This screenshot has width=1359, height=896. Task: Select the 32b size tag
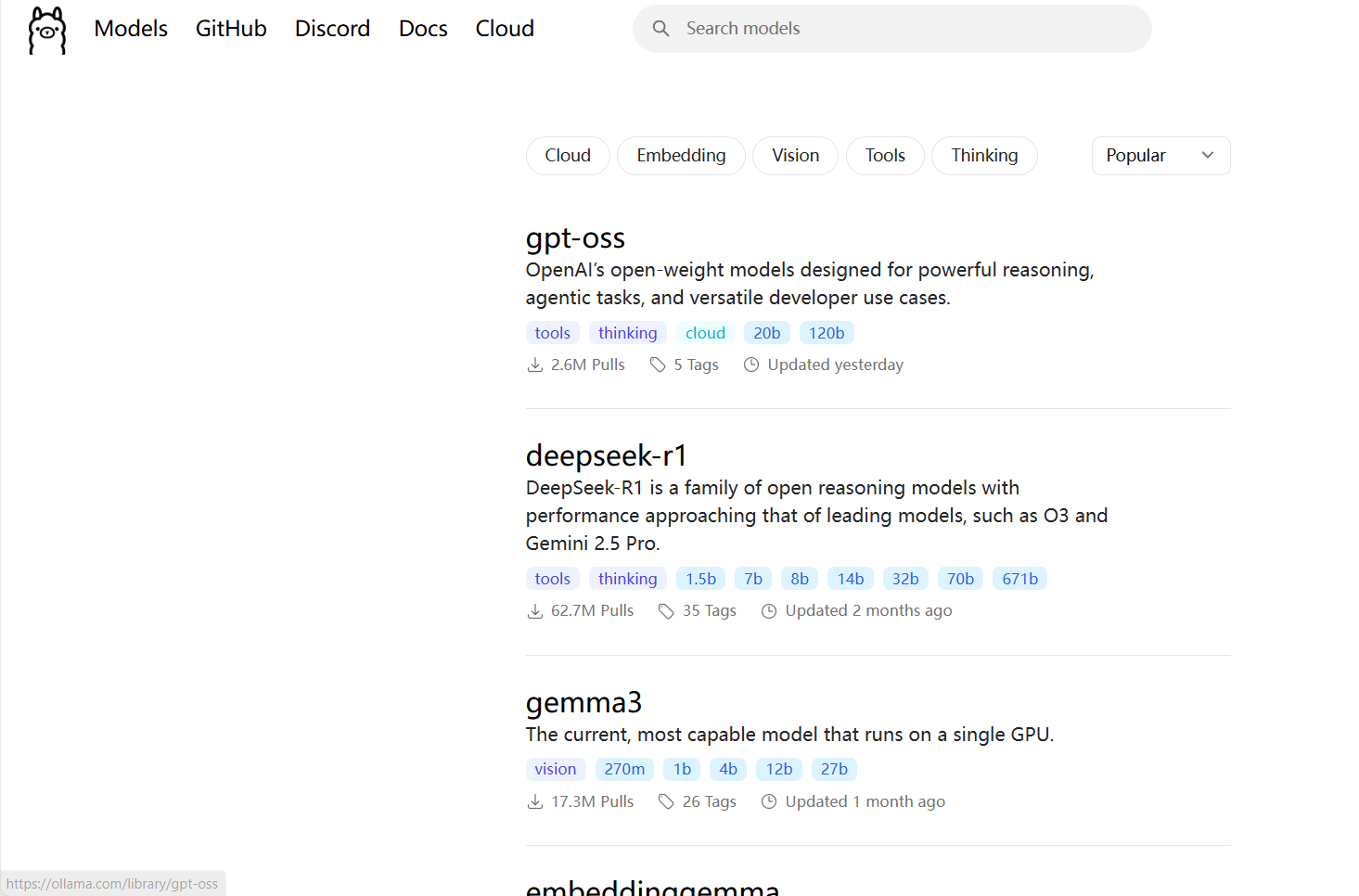point(905,579)
